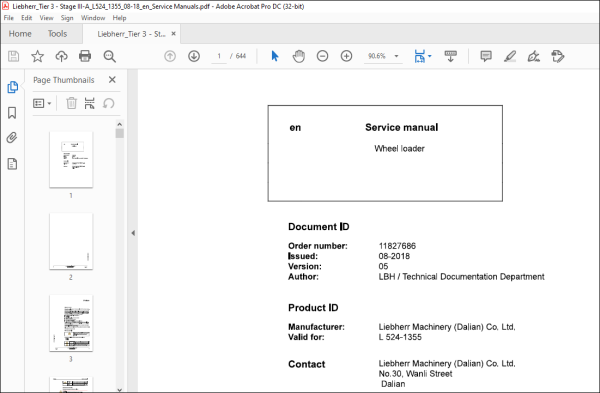
Task: Open the thumbnail options dropdown menu
Action: (x=42, y=103)
